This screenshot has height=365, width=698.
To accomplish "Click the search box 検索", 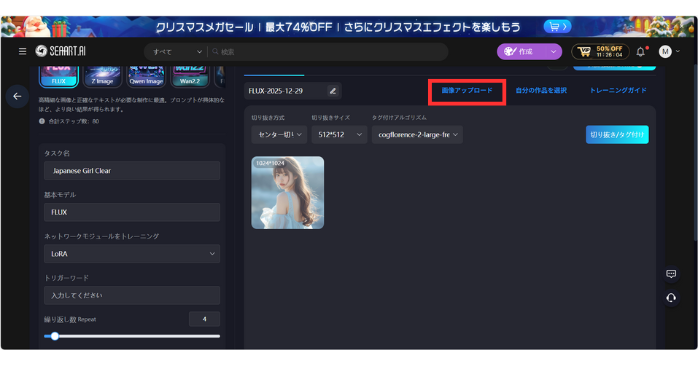I will tap(329, 52).
